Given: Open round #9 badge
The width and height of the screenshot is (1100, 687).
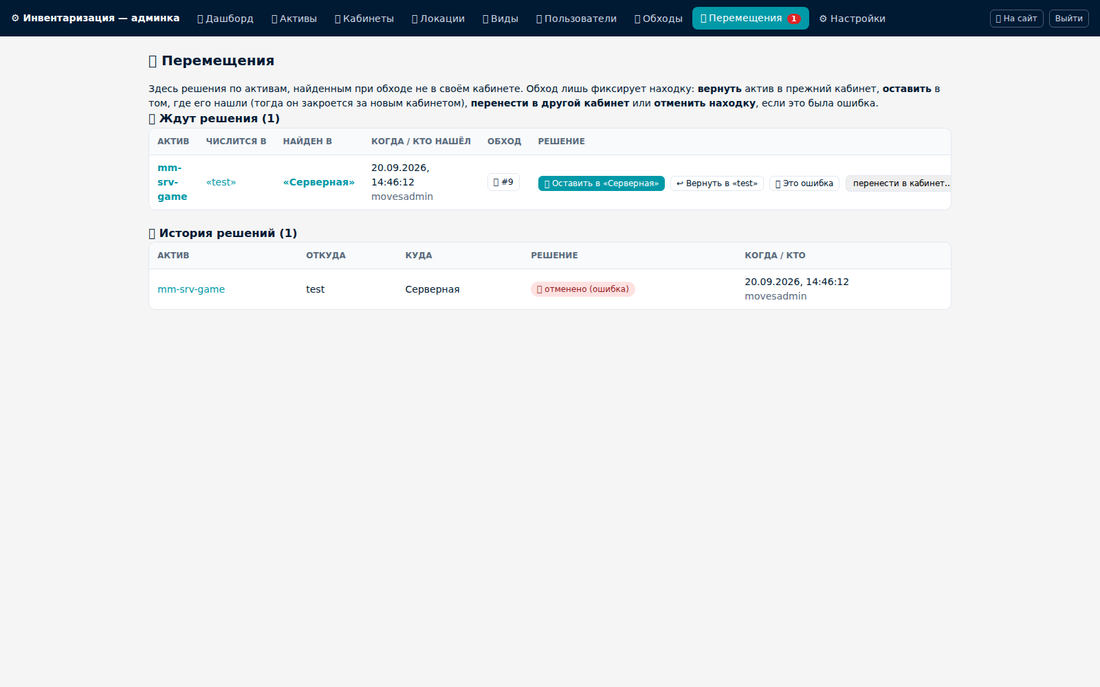Looking at the screenshot, I should coord(503,182).
